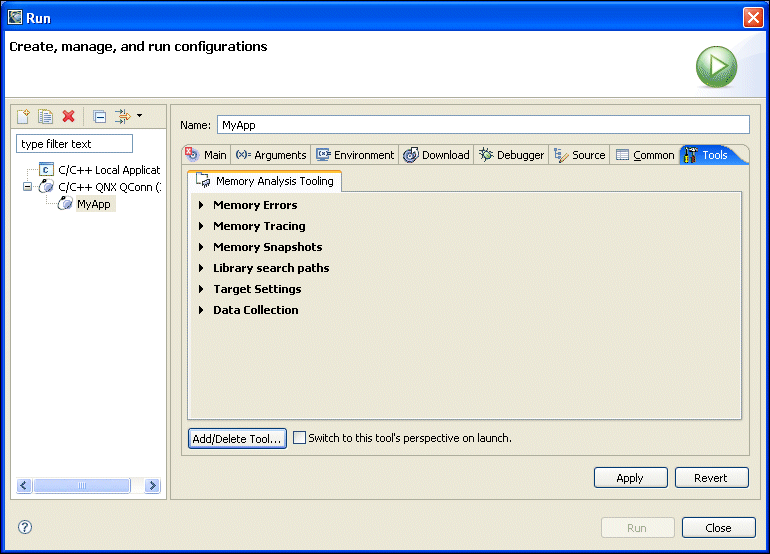Click the help question mark icon
770x554 pixels.
25,527
